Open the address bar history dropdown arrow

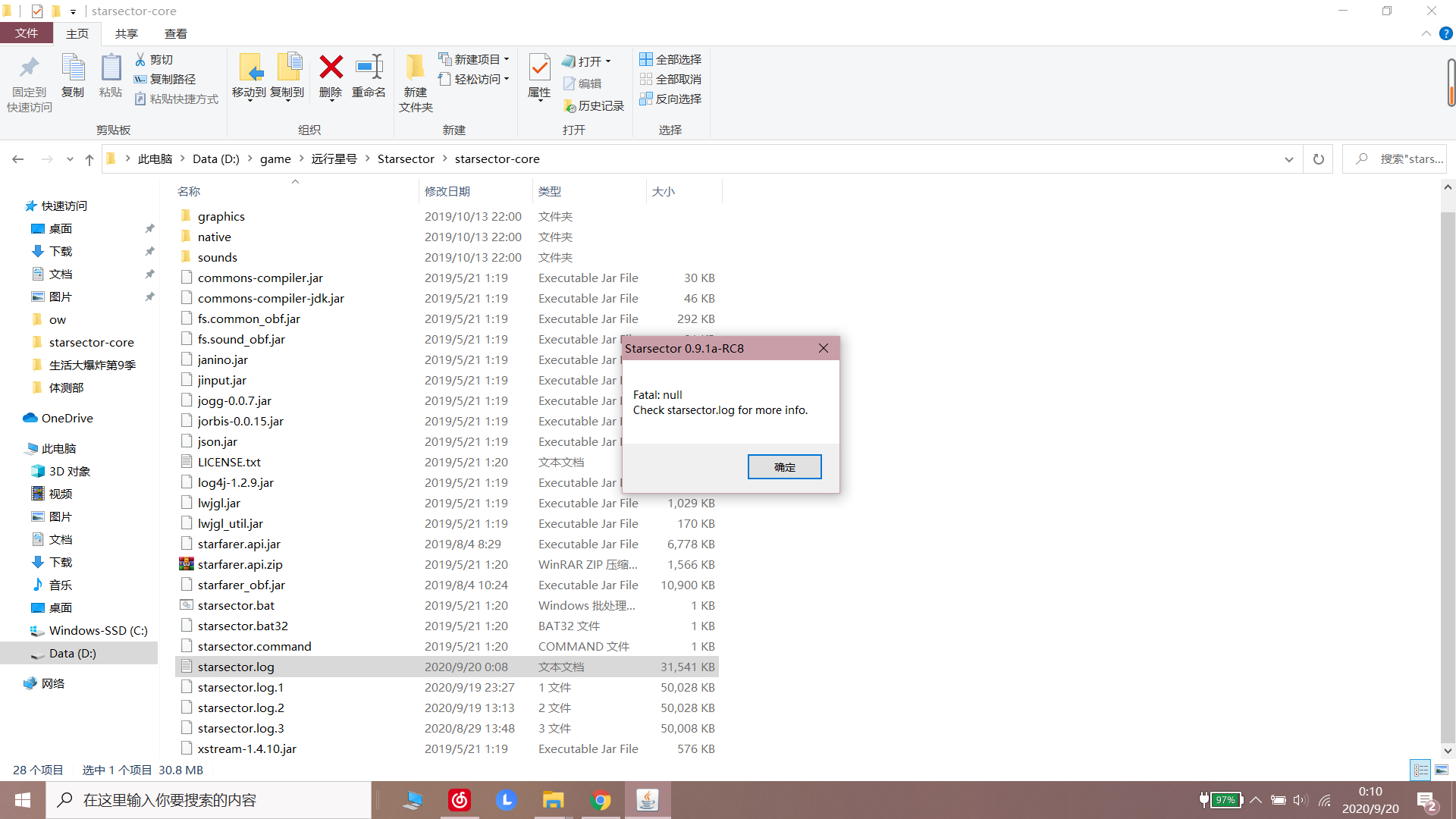tap(1288, 159)
